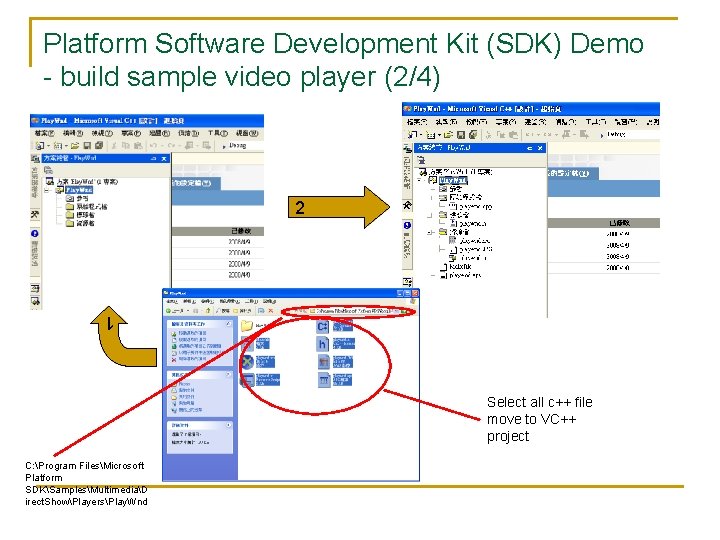The width and height of the screenshot is (720, 540).
Task: Click the green Go arrow beside the Explorer address bar
Action: [404, 311]
